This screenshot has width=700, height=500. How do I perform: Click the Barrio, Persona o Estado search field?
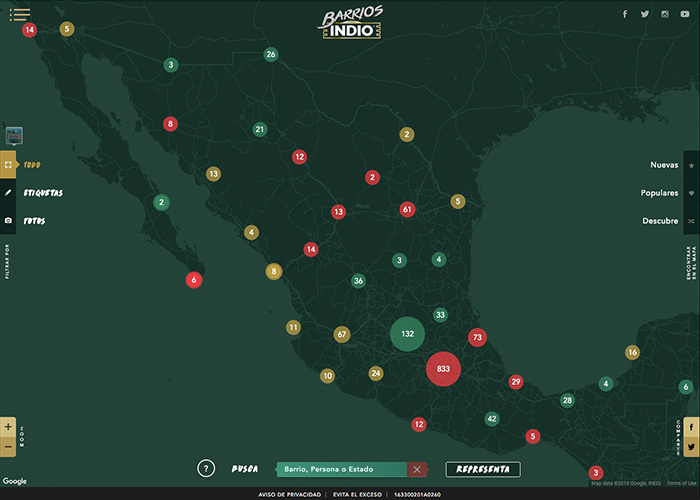coord(342,469)
